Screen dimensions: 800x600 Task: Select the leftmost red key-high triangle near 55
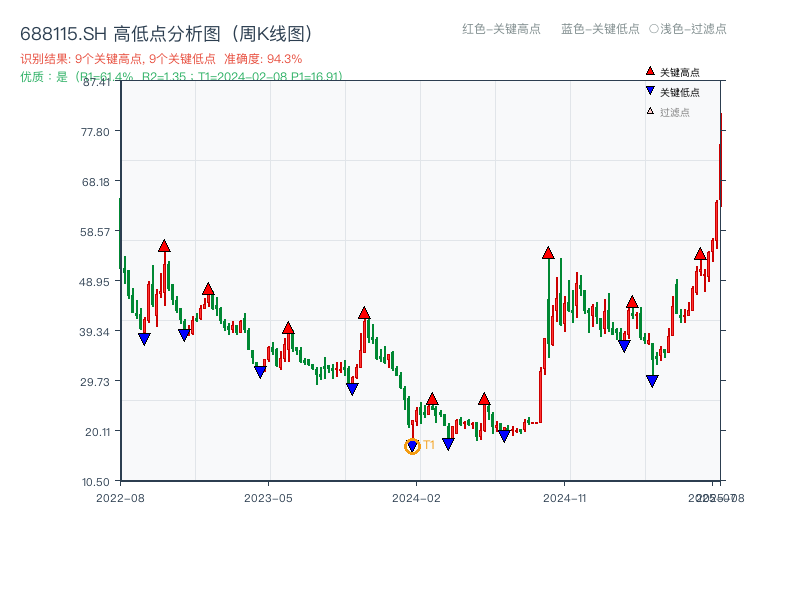(x=164, y=246)
